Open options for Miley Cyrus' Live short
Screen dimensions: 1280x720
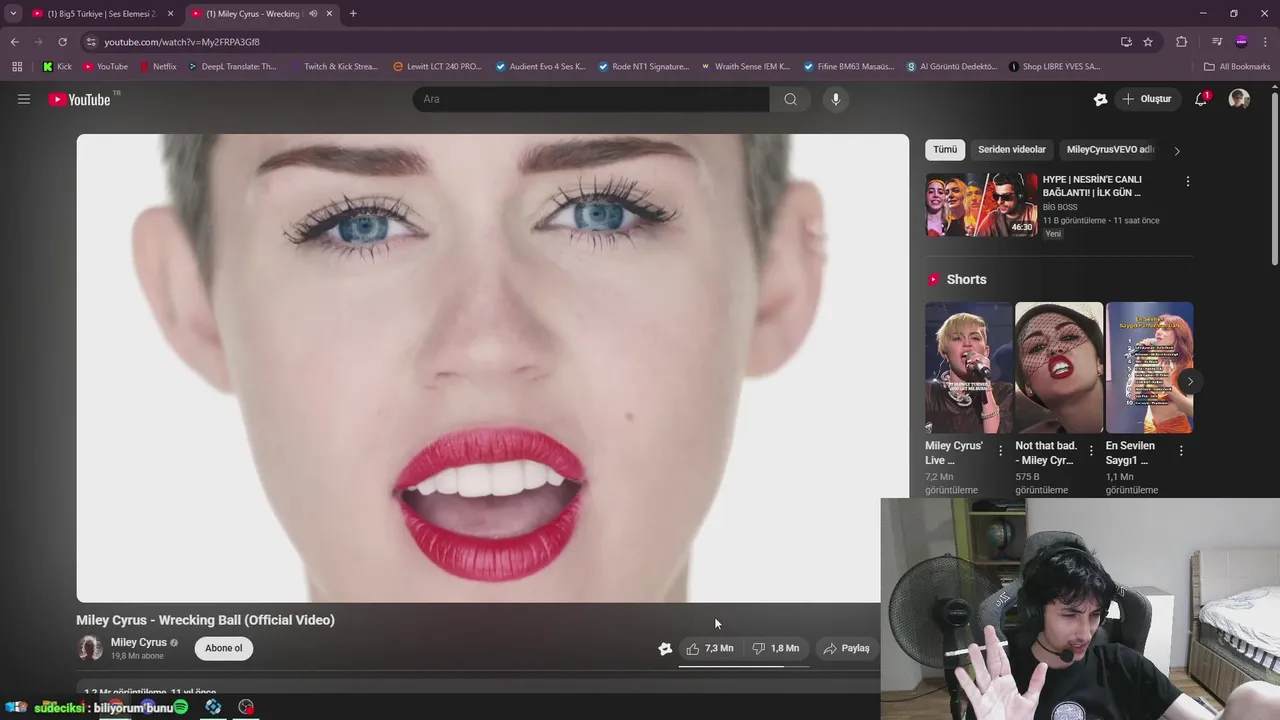point(1000,451)
